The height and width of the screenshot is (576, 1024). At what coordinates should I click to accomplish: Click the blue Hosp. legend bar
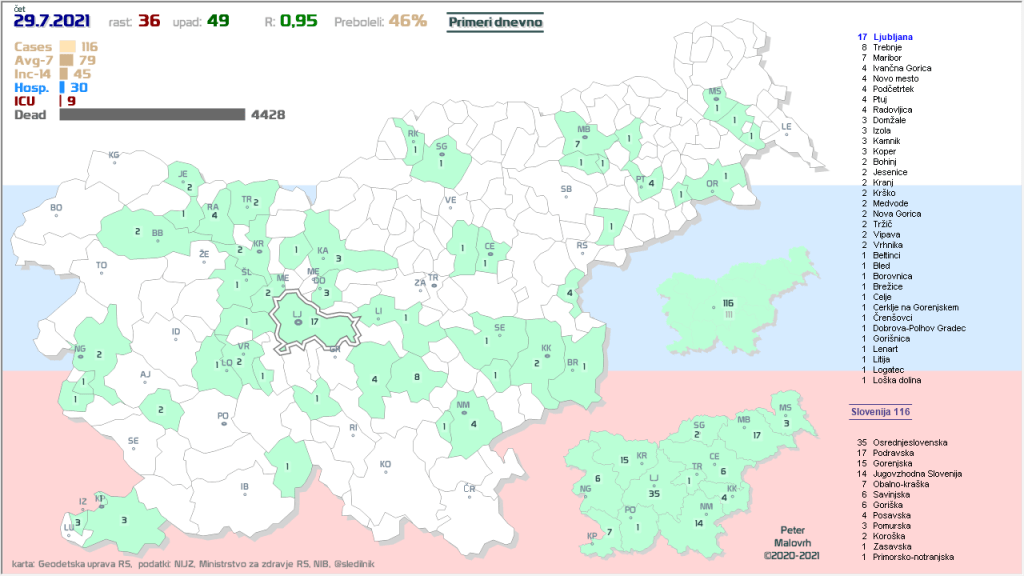pyautogui.click(x=62, y=88)
